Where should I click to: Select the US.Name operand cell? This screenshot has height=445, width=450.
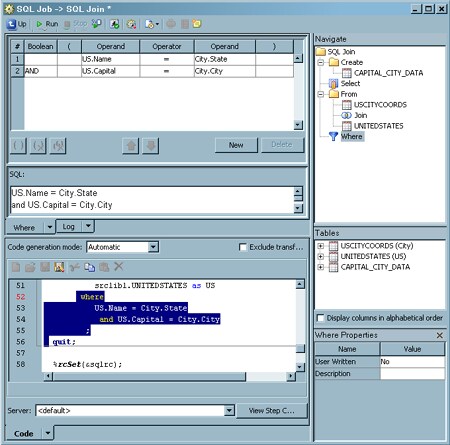pyautogui.click(x=111, y=59)
